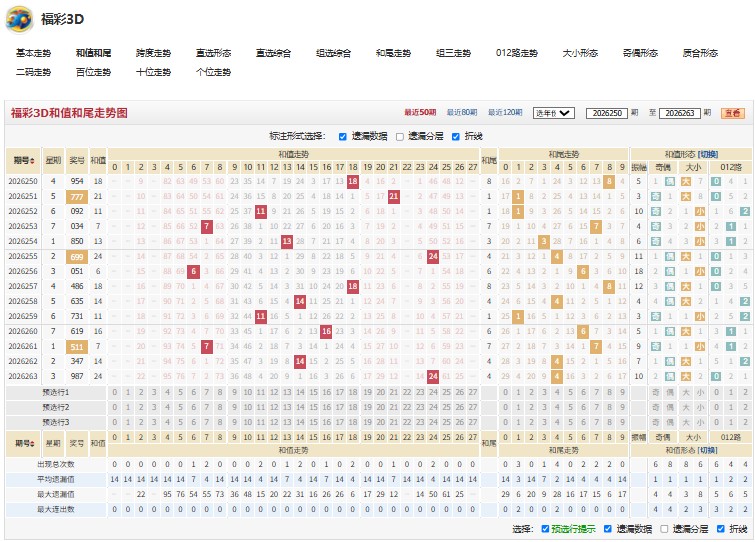Click red 和值 cell 16 in row 2026260
The image size is (755, 542).
[x=326, y=332]
